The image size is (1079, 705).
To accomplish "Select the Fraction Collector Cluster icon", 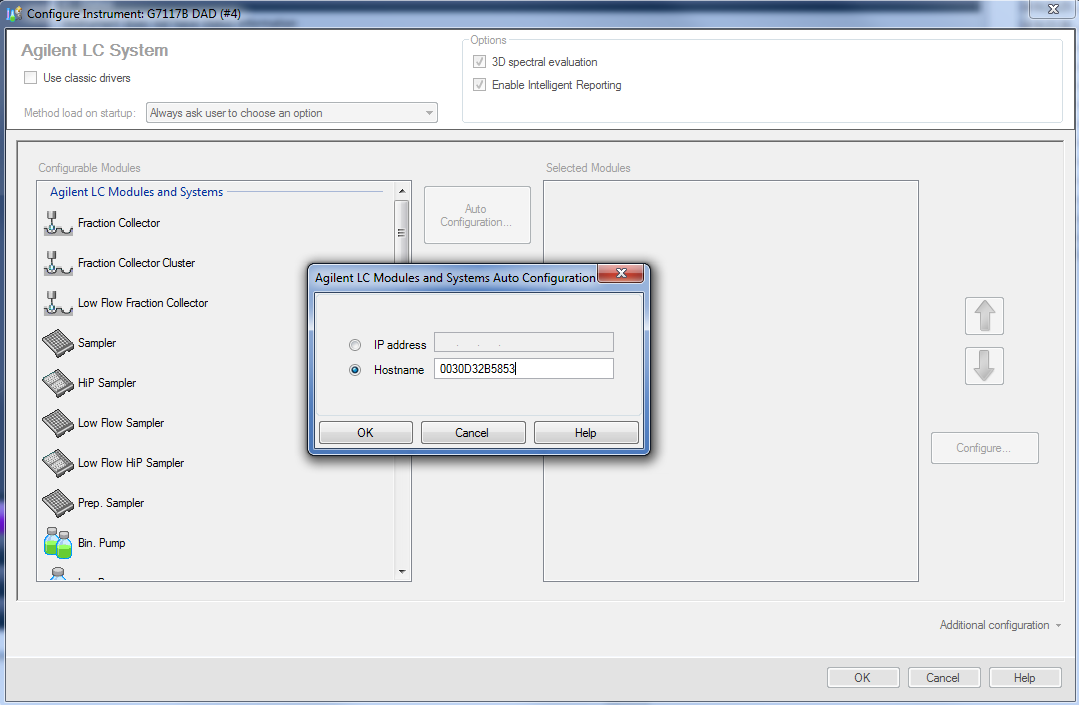I will point(58,263).
